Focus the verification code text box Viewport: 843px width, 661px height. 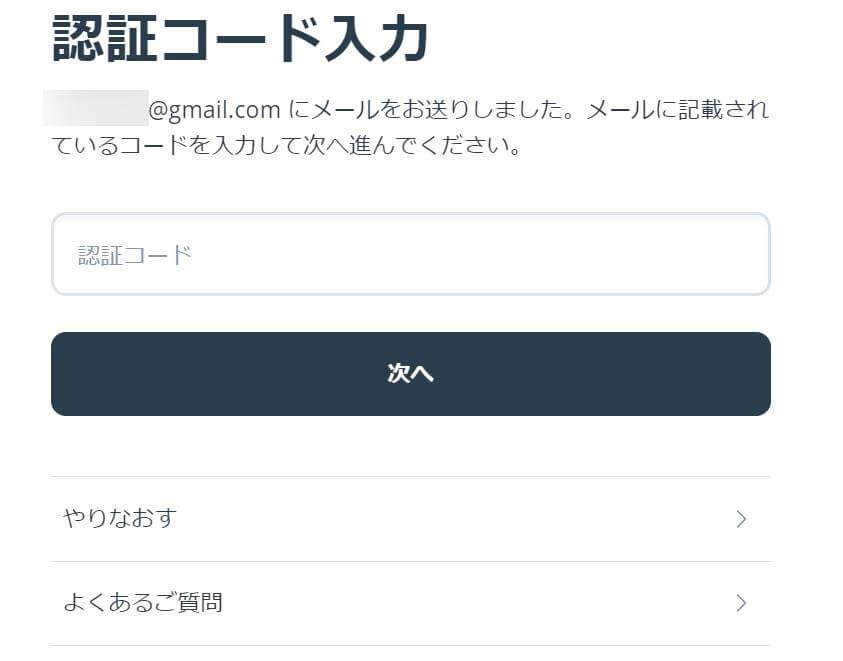[x=410, y=254]
